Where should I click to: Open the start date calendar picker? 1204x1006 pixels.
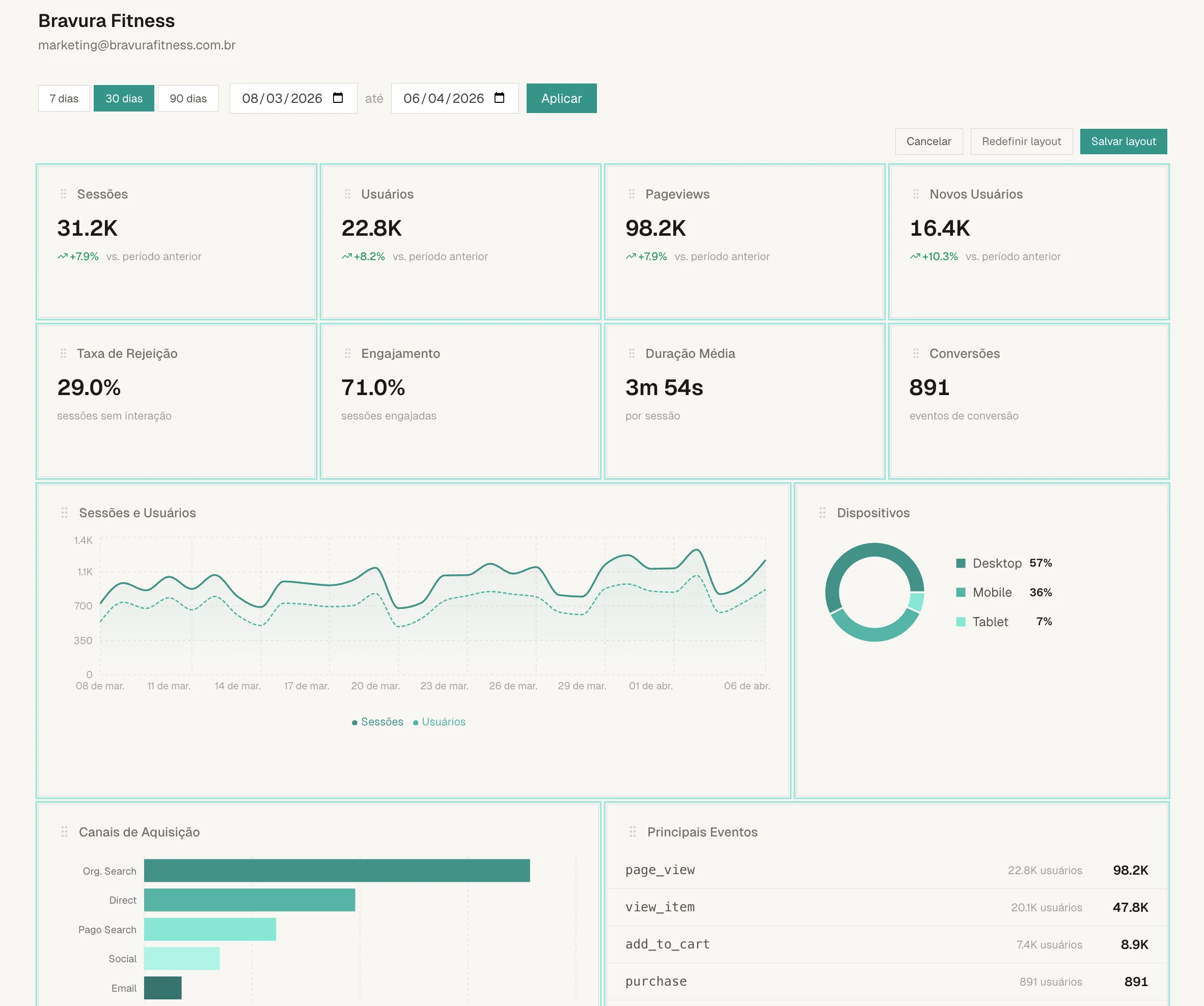pyautogui.click(x=338, y=98)
